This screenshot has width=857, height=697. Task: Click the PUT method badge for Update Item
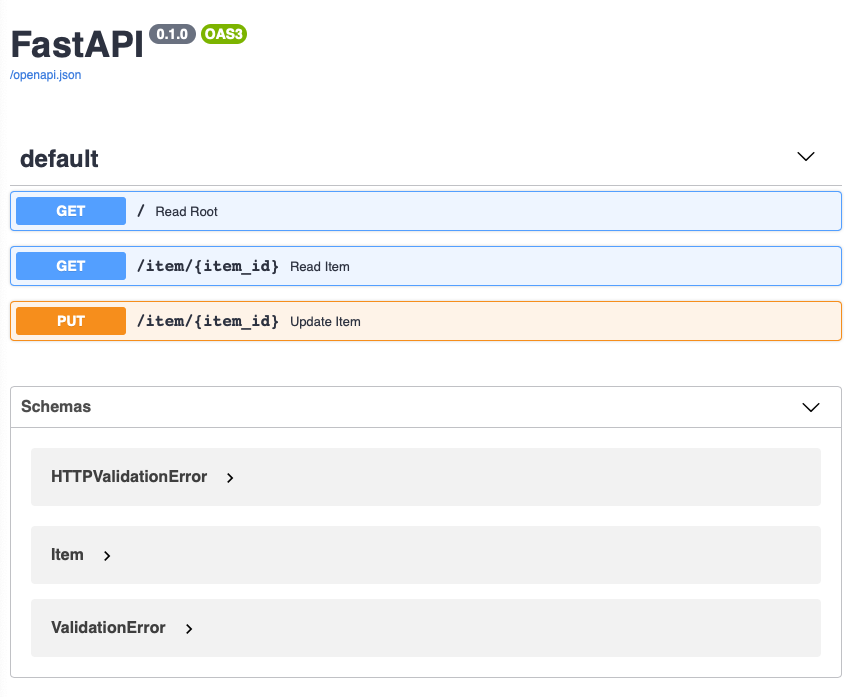70,321
